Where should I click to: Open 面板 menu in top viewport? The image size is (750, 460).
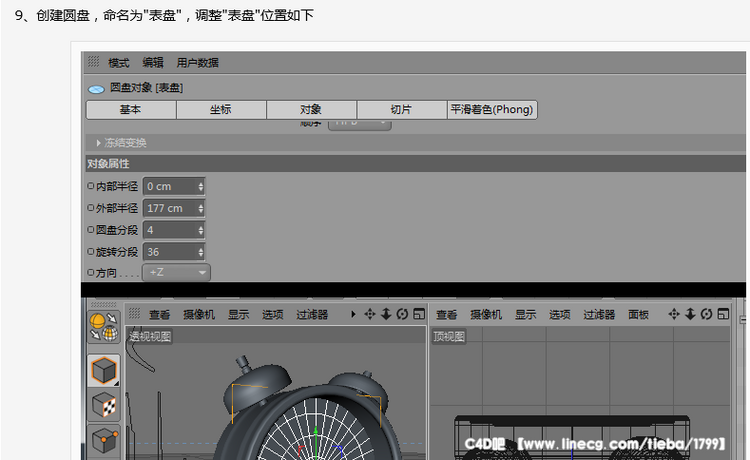[639, 315]
